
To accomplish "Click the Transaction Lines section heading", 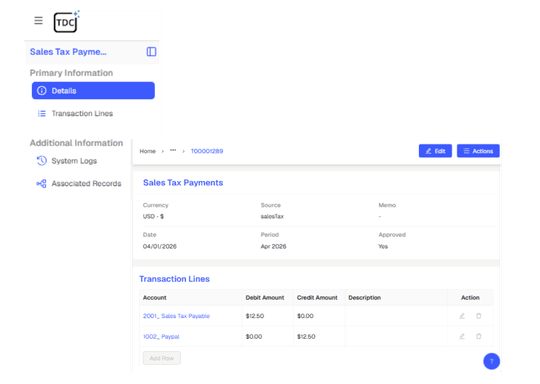I will pos(174,279).
